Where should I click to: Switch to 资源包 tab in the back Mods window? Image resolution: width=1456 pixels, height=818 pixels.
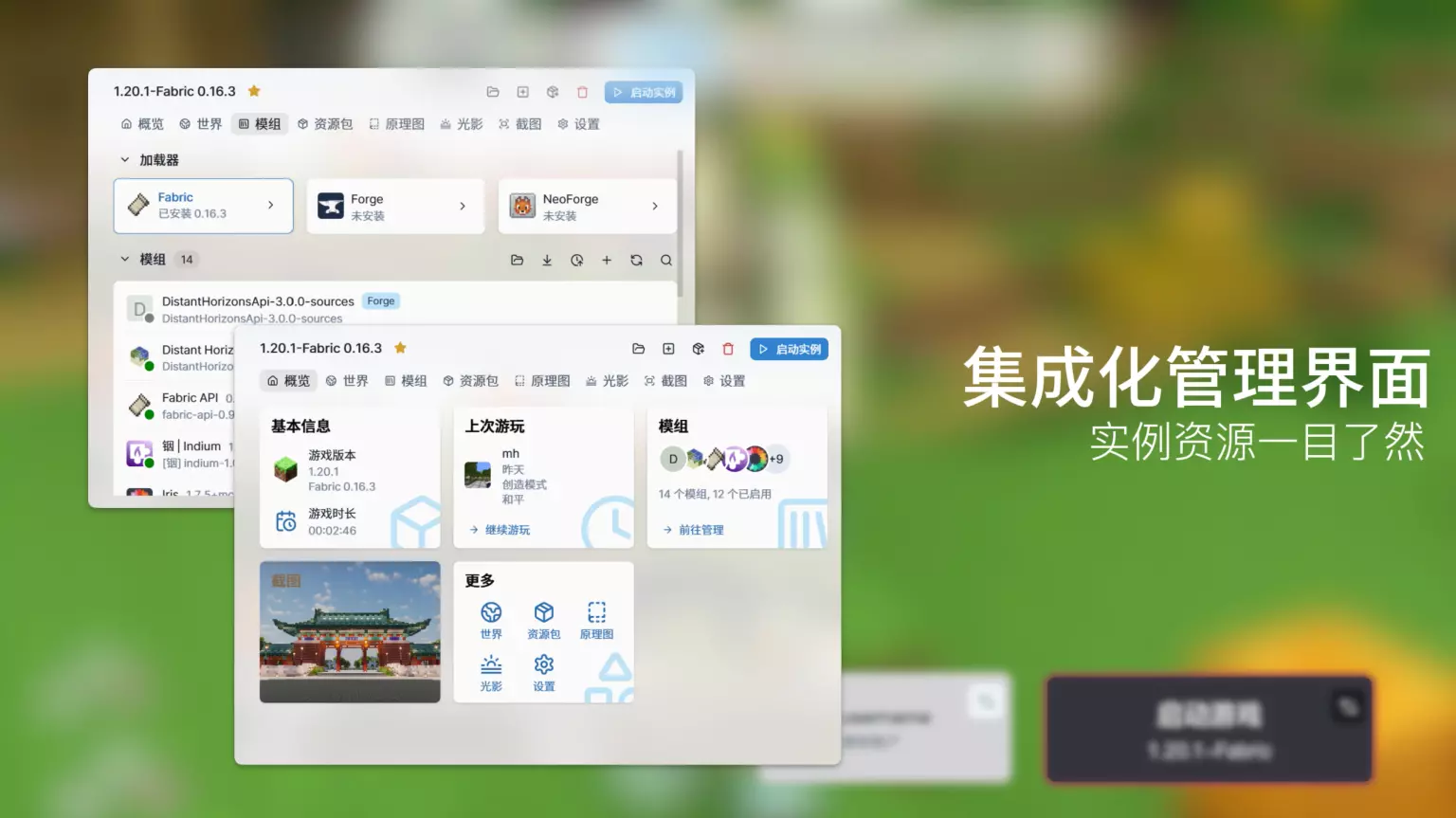(325, 124)
